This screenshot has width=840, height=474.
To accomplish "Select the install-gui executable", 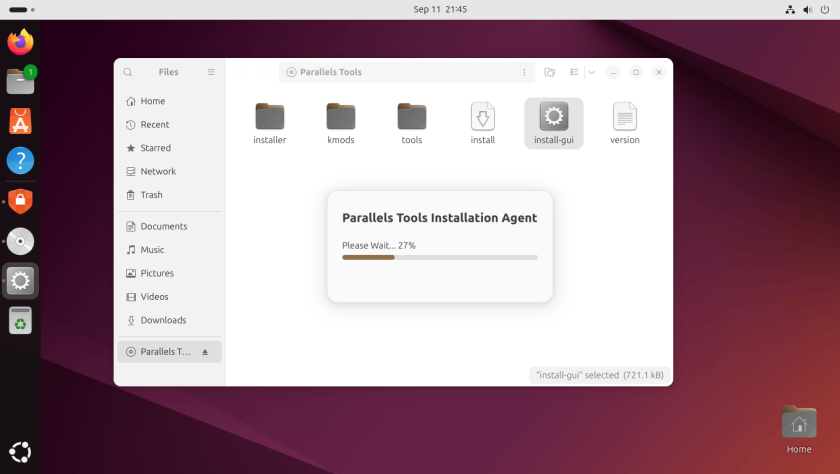I will click(x=554, y=123).
